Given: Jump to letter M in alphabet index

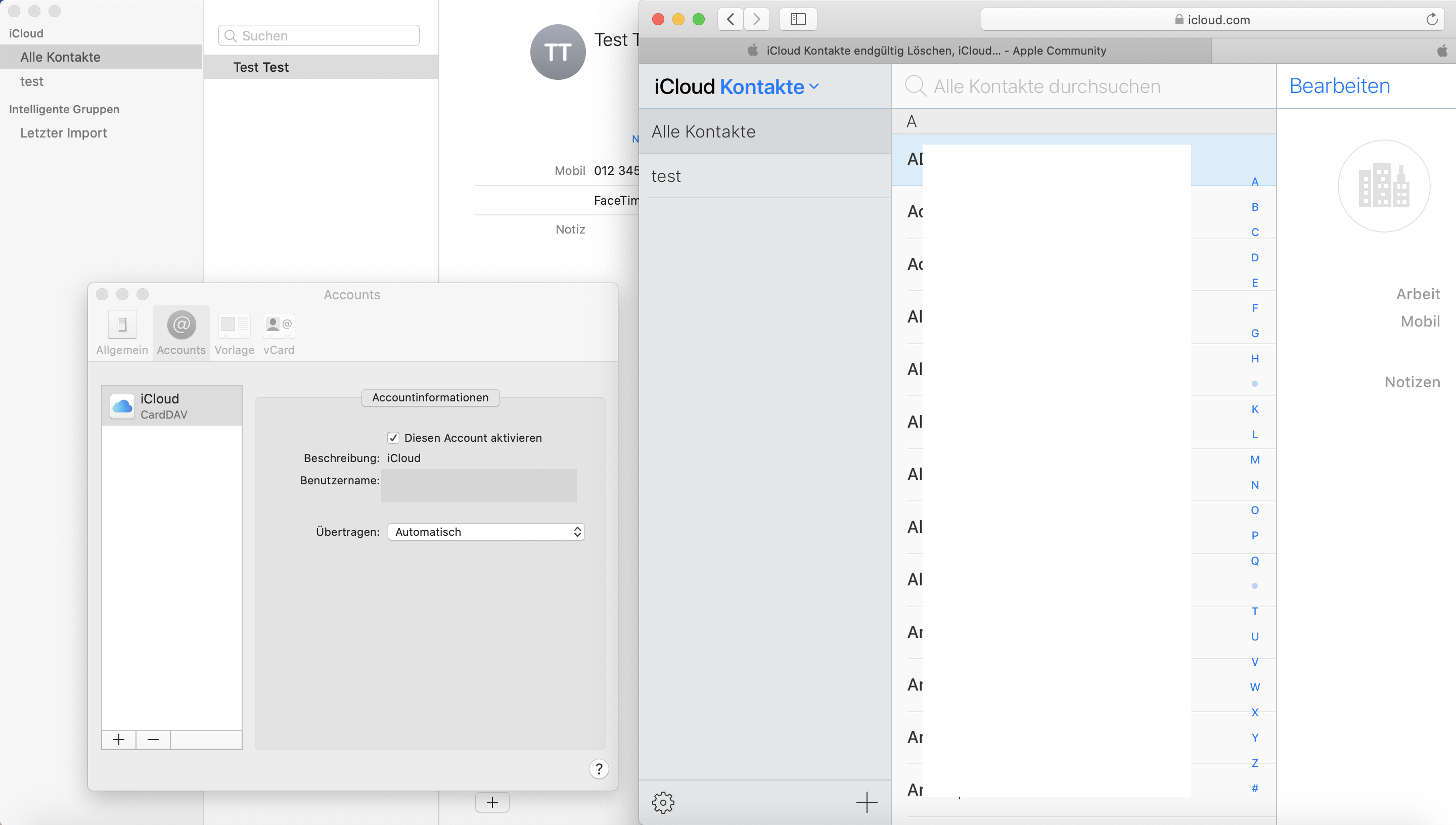Looking at the screenshot, I should coord(1254,460).
